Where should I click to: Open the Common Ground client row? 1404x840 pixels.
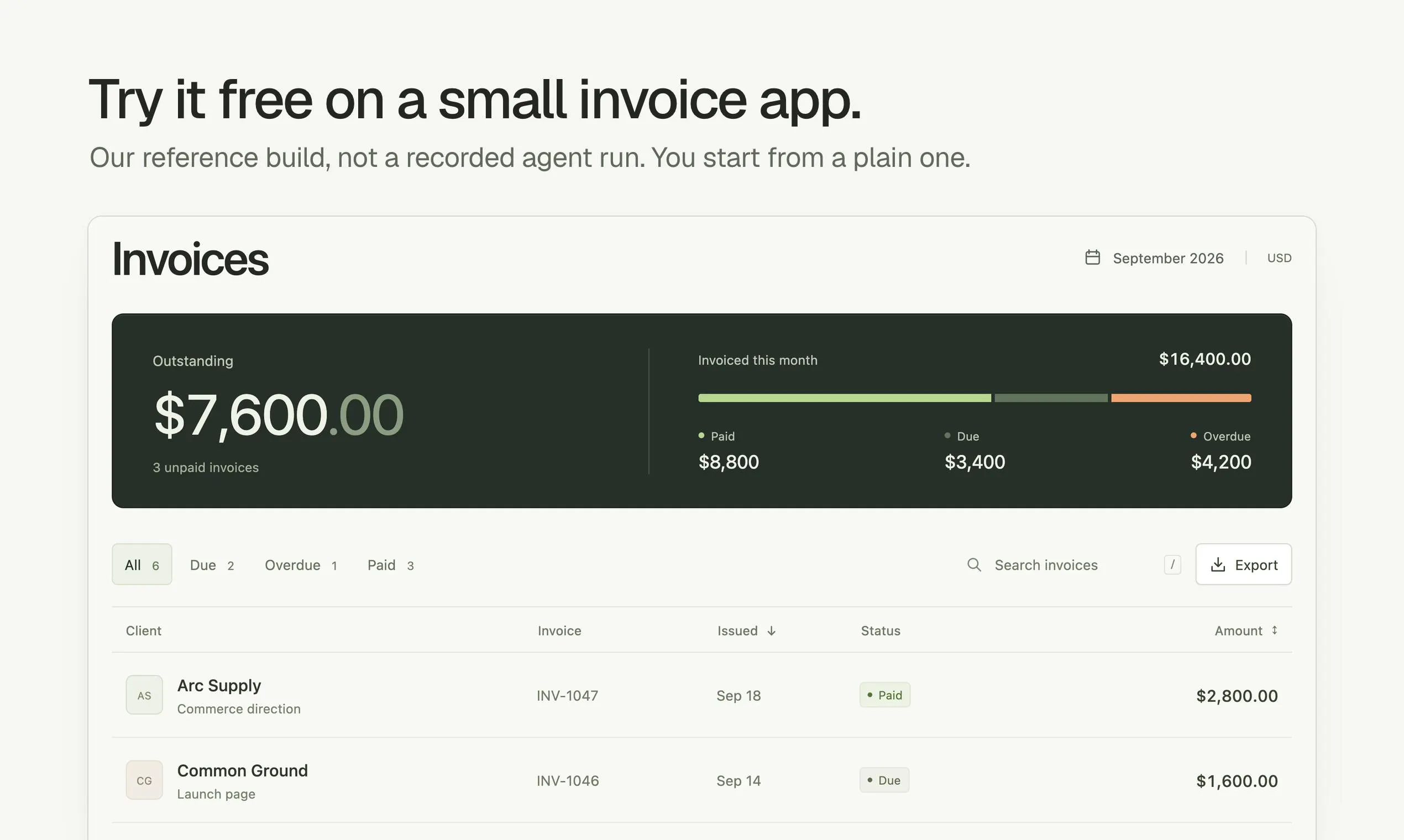coord(702,780)
